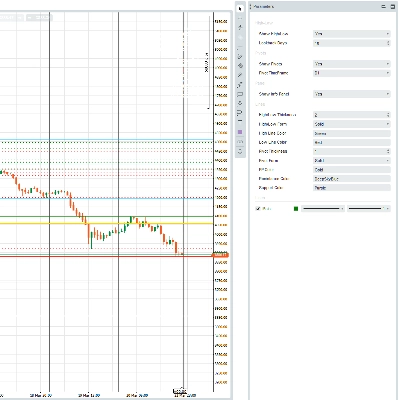Open the Pivot Timeframe dropdown
Viewport: 400px width, 400px height.
click(352, 73)
